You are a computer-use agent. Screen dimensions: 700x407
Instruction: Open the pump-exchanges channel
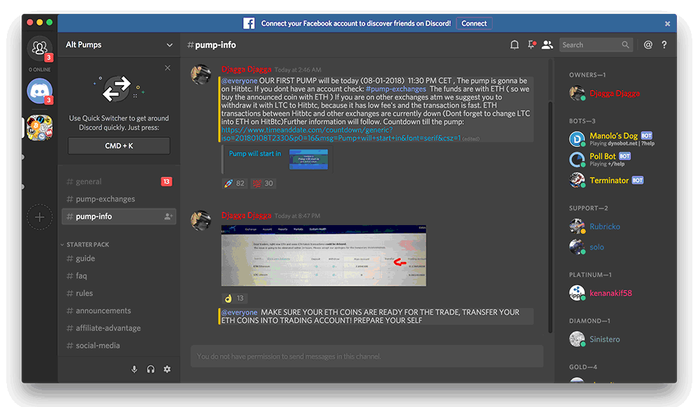coord(119,199)
